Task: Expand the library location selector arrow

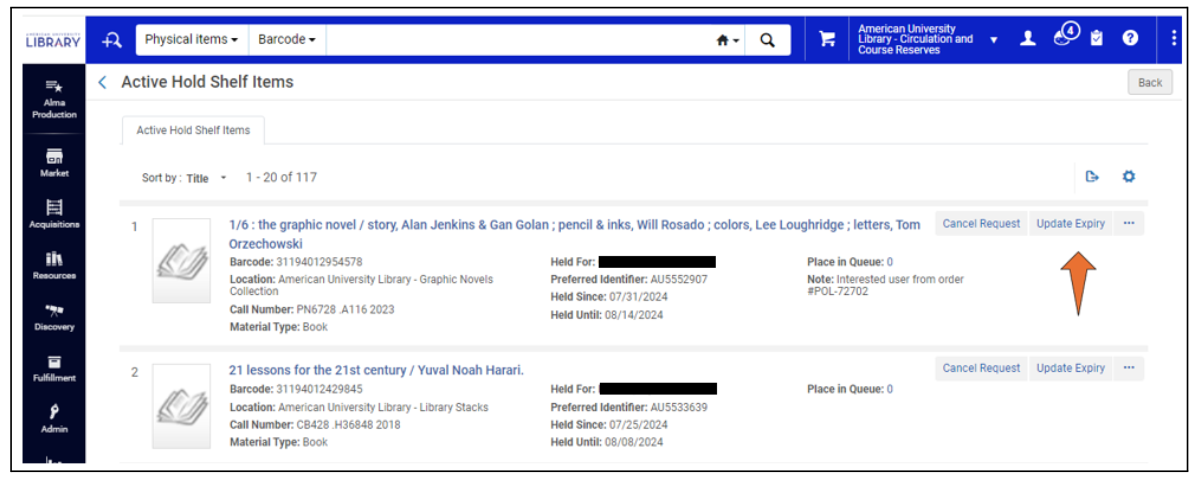Action: (x=994, y=40)
